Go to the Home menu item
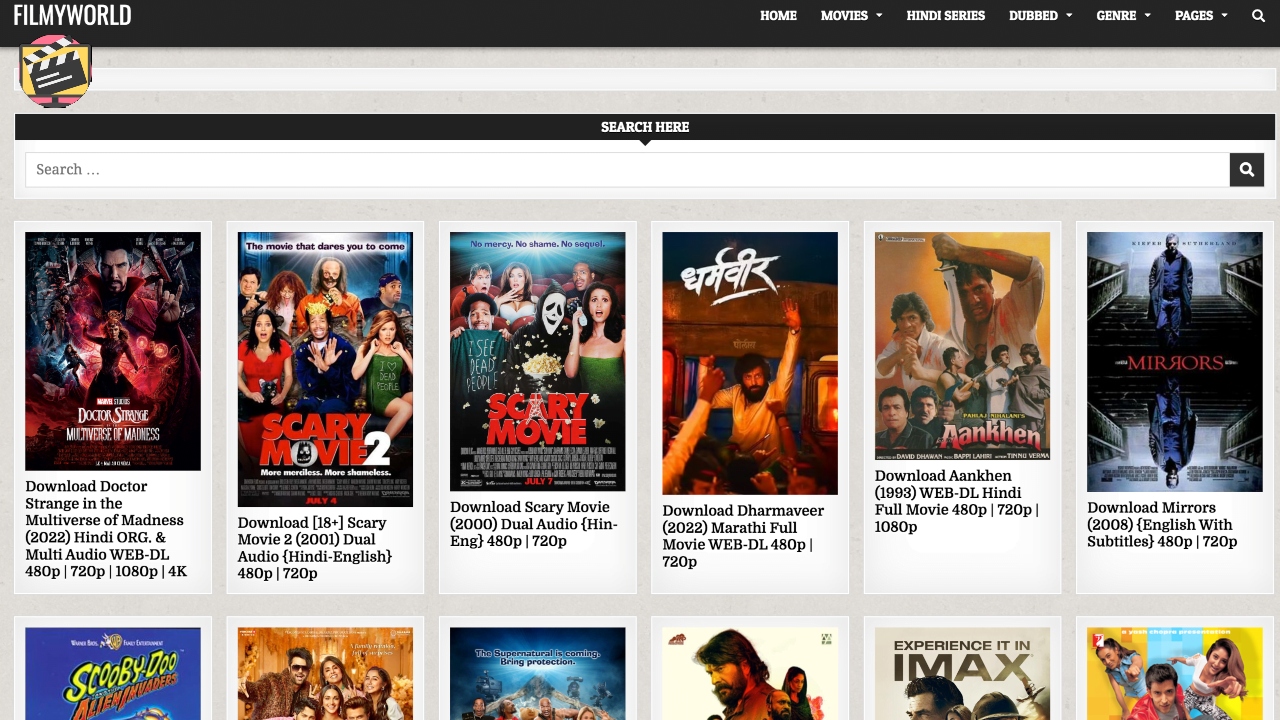Viewport: 1280px width, 720px height. [x=778, y=15]
